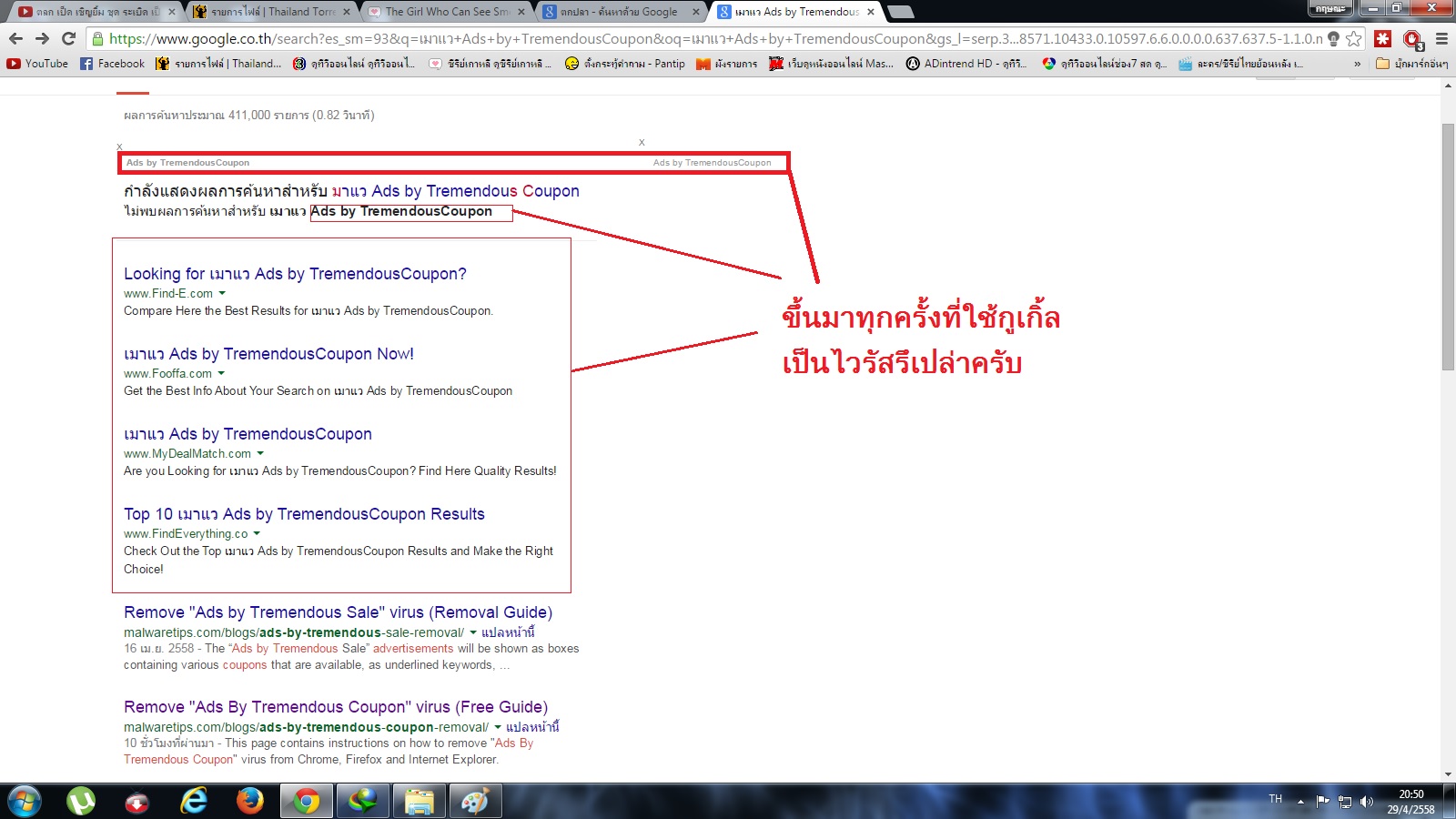Switch to Paint in the taskbar
This screenshot has width=1456, height=819.
pyautogui.click(x=476, y=802)
